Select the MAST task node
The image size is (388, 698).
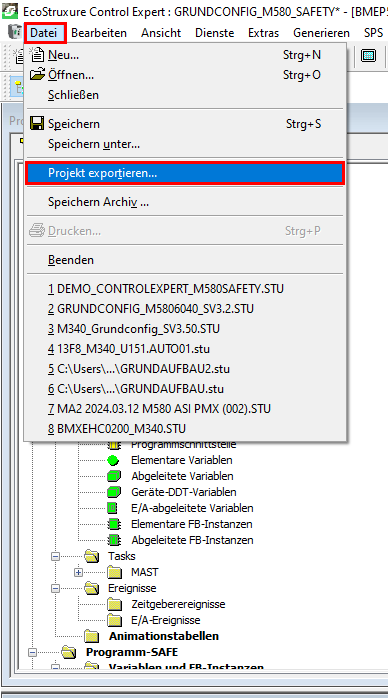(x=145, y=572)
